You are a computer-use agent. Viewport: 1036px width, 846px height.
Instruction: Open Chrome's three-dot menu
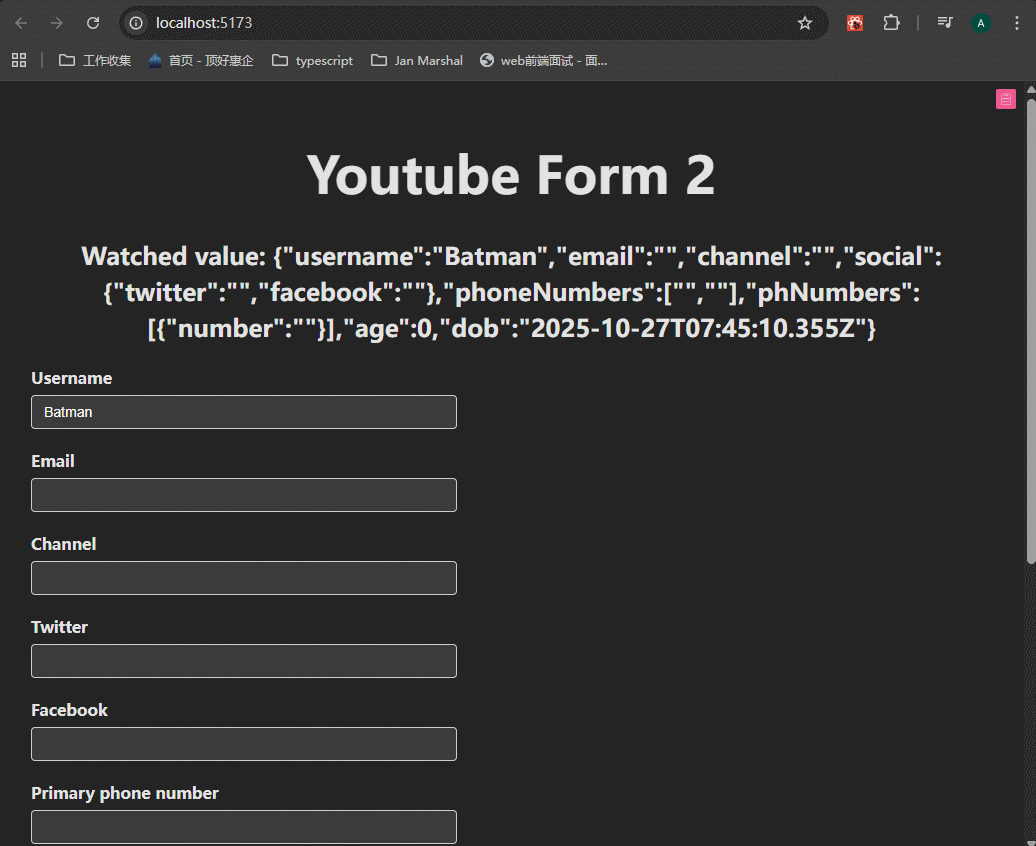click(x=1016, y=23)
